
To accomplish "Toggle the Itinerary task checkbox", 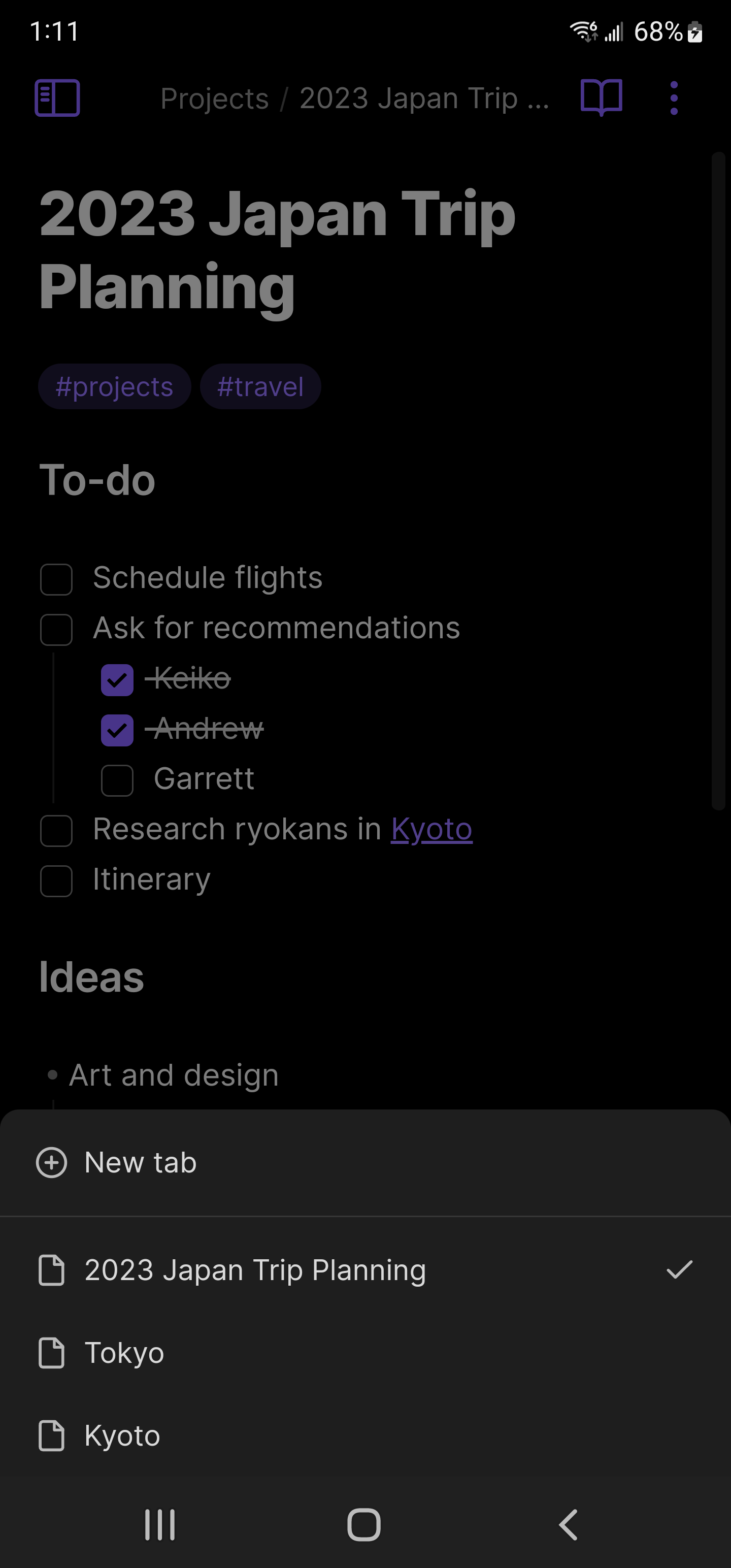I will point(57,881).
